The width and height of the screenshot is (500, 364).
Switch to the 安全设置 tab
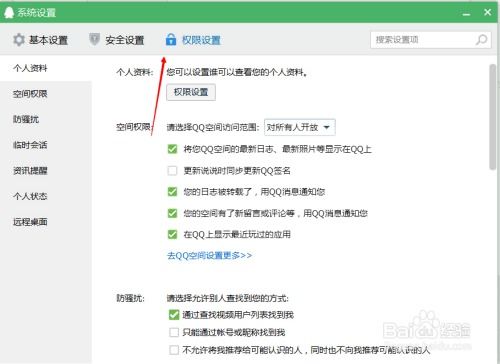point(117,40)
